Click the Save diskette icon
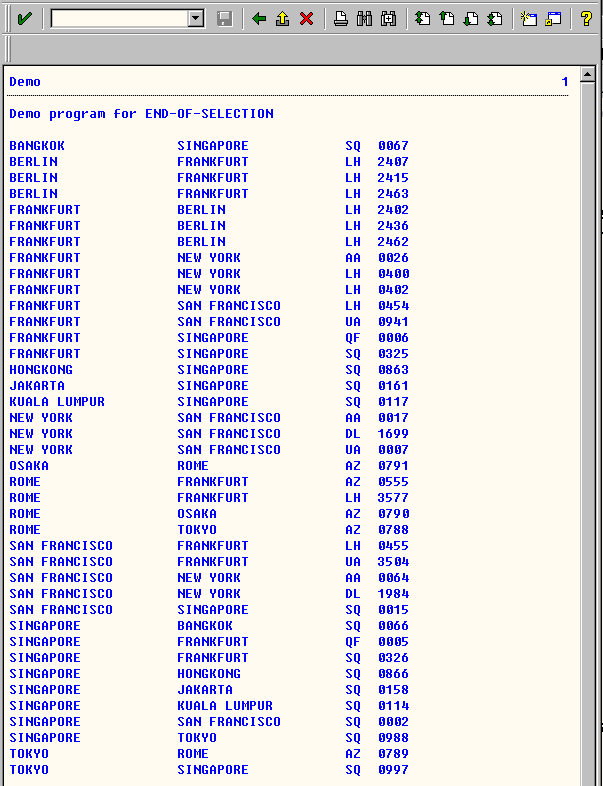The image size is (603, 786). coord(225,18)
